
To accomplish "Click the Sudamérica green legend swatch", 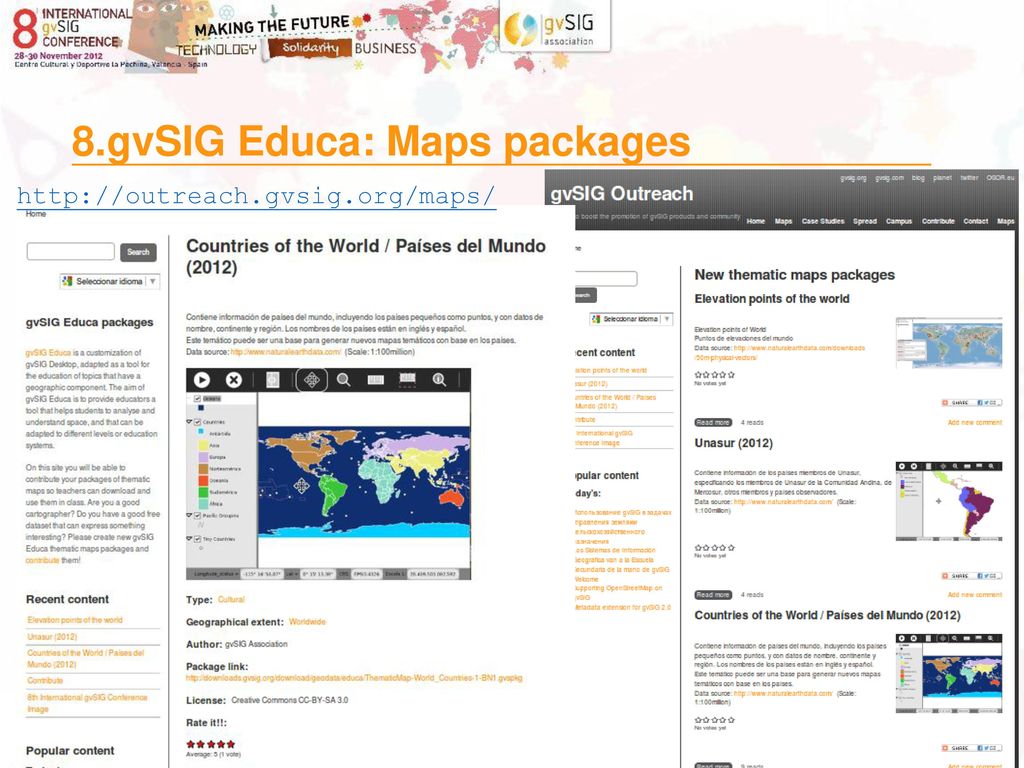I will coord(203,492).
